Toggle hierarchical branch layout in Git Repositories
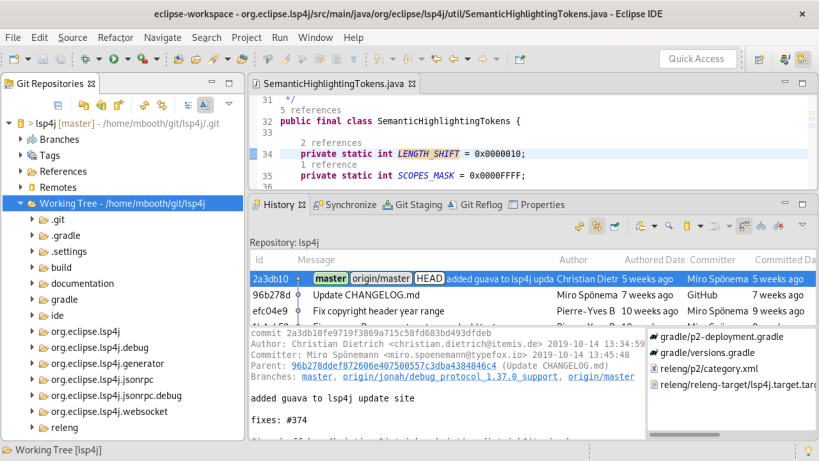 coord(187,104)
